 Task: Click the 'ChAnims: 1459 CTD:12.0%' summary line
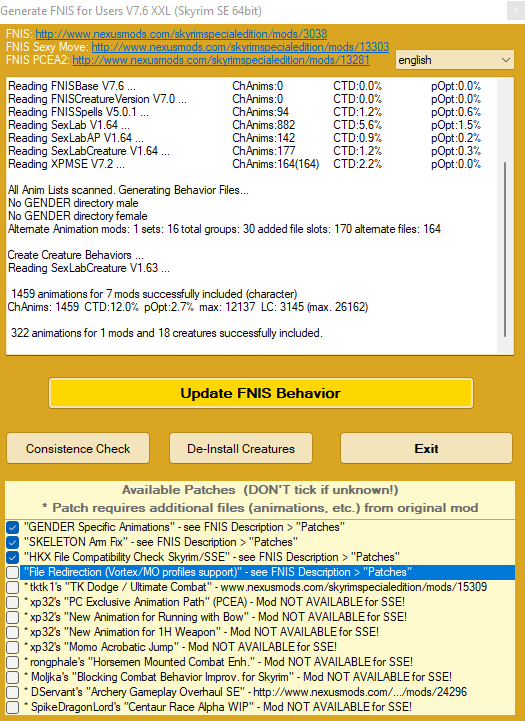tap(188, 307)
